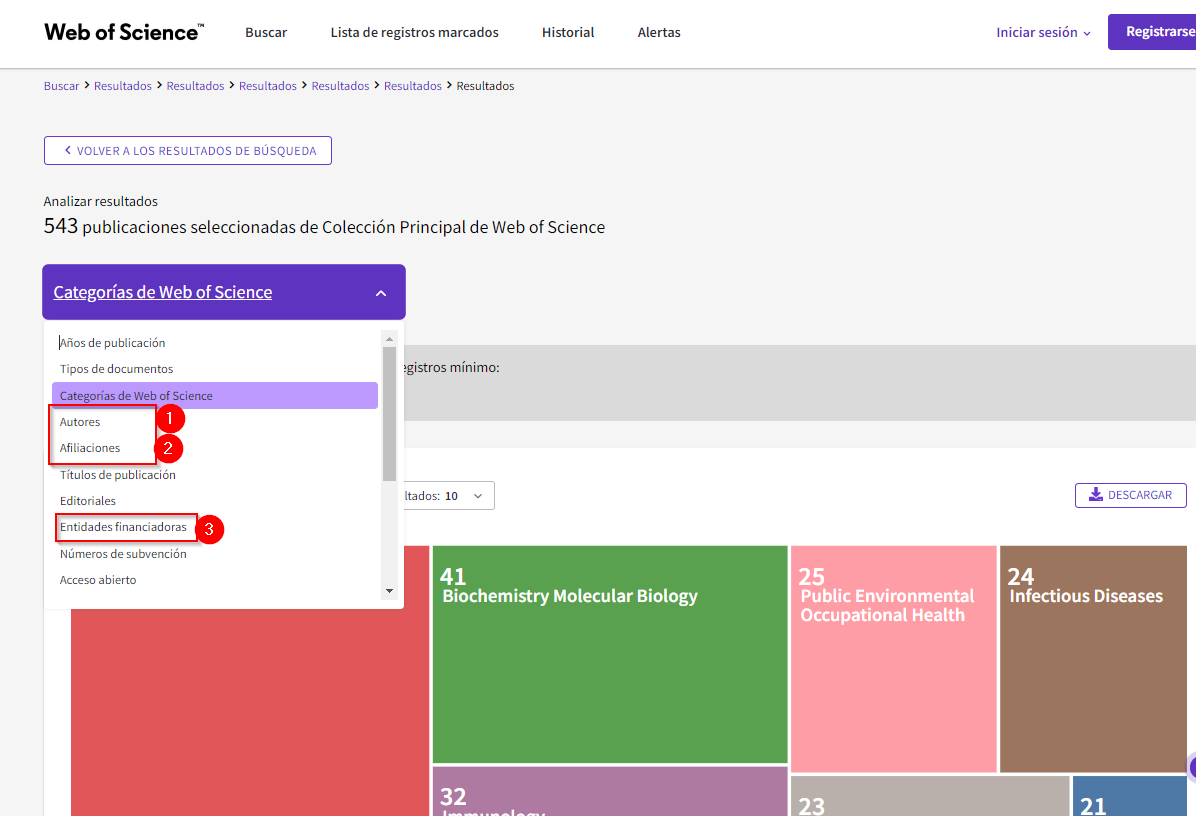Open the results count dropdown showing 10
The height and width of the screenshot is (816, 1196).
(449, 496)
